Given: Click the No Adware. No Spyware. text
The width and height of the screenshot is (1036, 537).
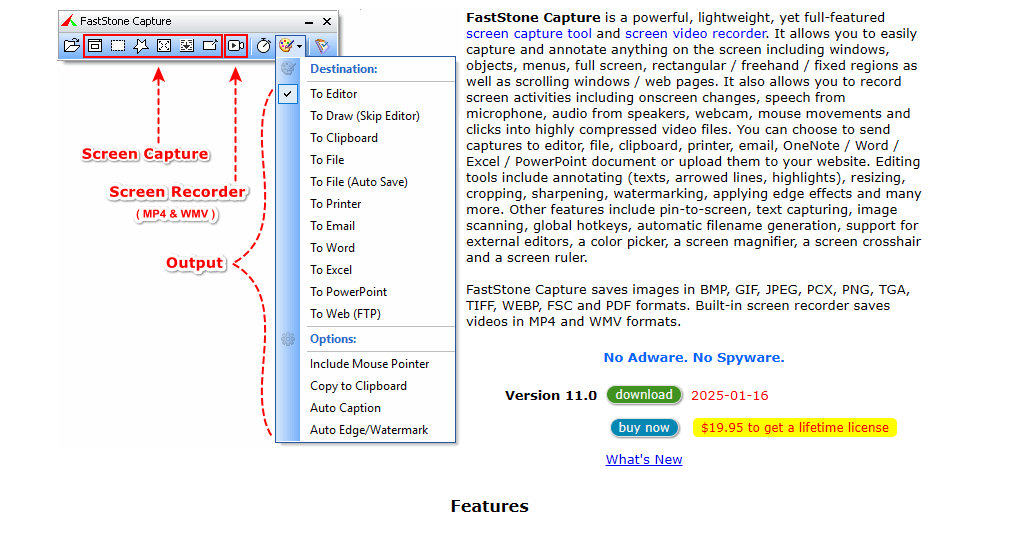Looking at the screenshot, I should pyautogui.click(x=694, y=358).
